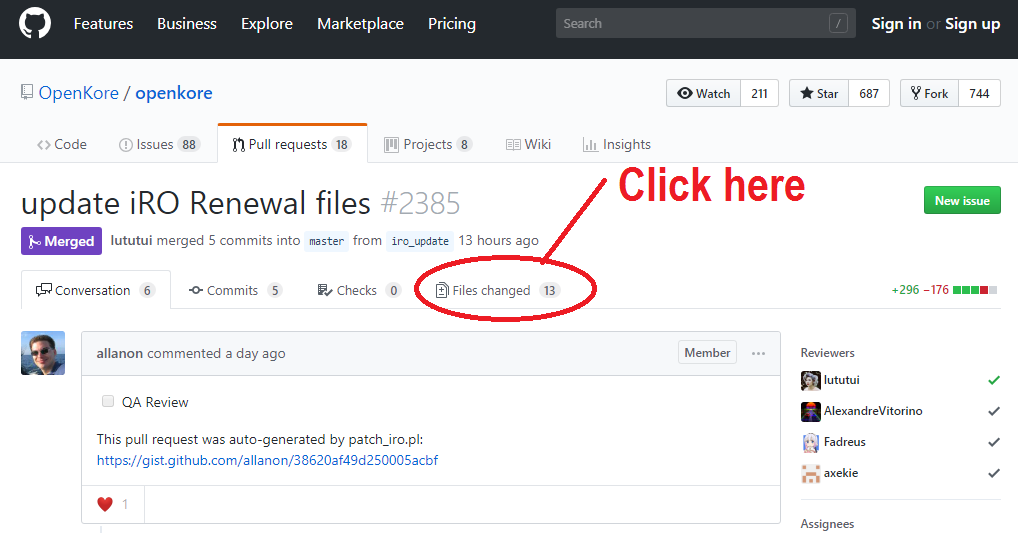Switch to the Issues tab
The height and width of the screenshot is (533, 1018).
159,144
